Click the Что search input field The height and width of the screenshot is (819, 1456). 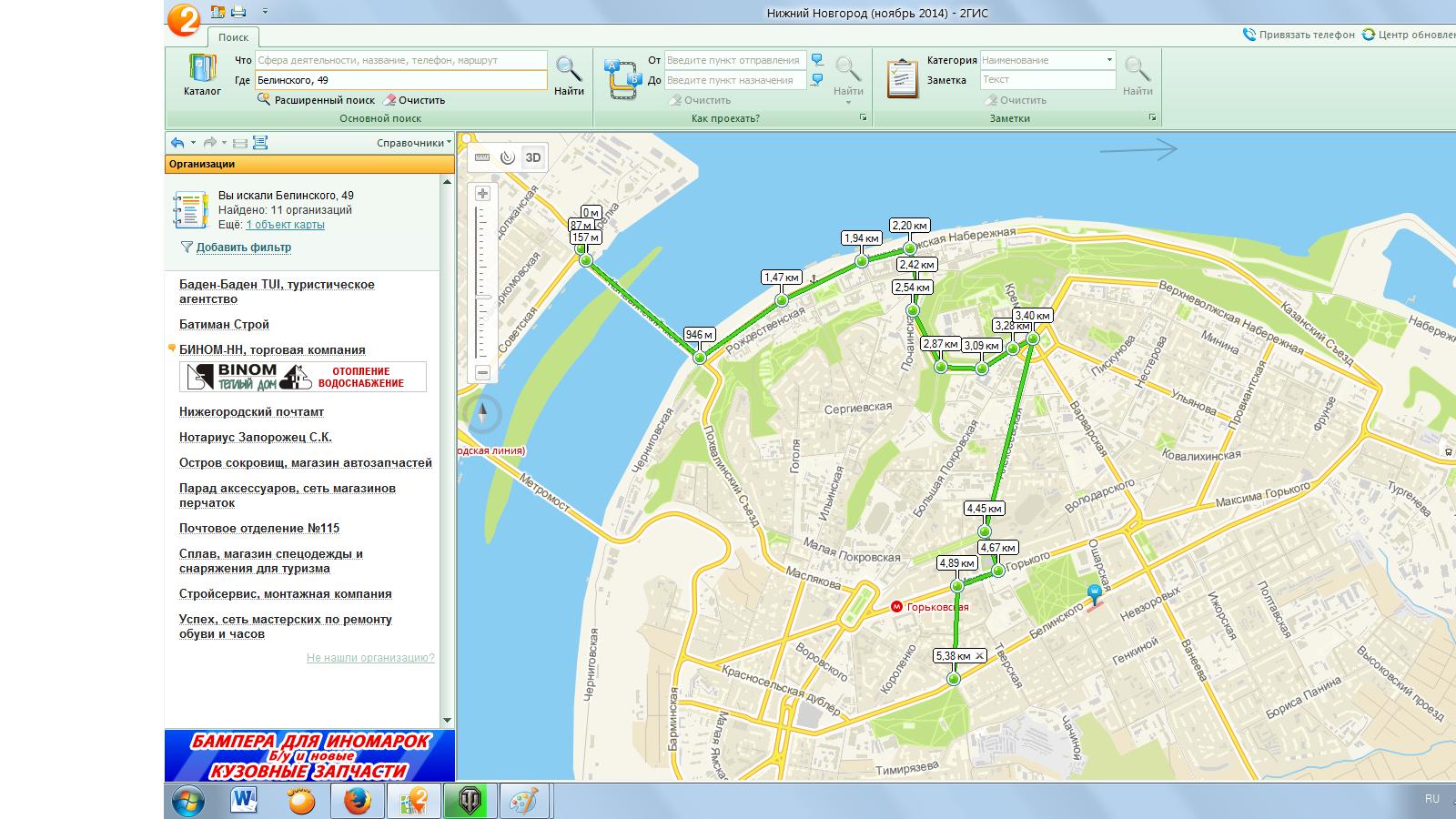pos(400,60)
